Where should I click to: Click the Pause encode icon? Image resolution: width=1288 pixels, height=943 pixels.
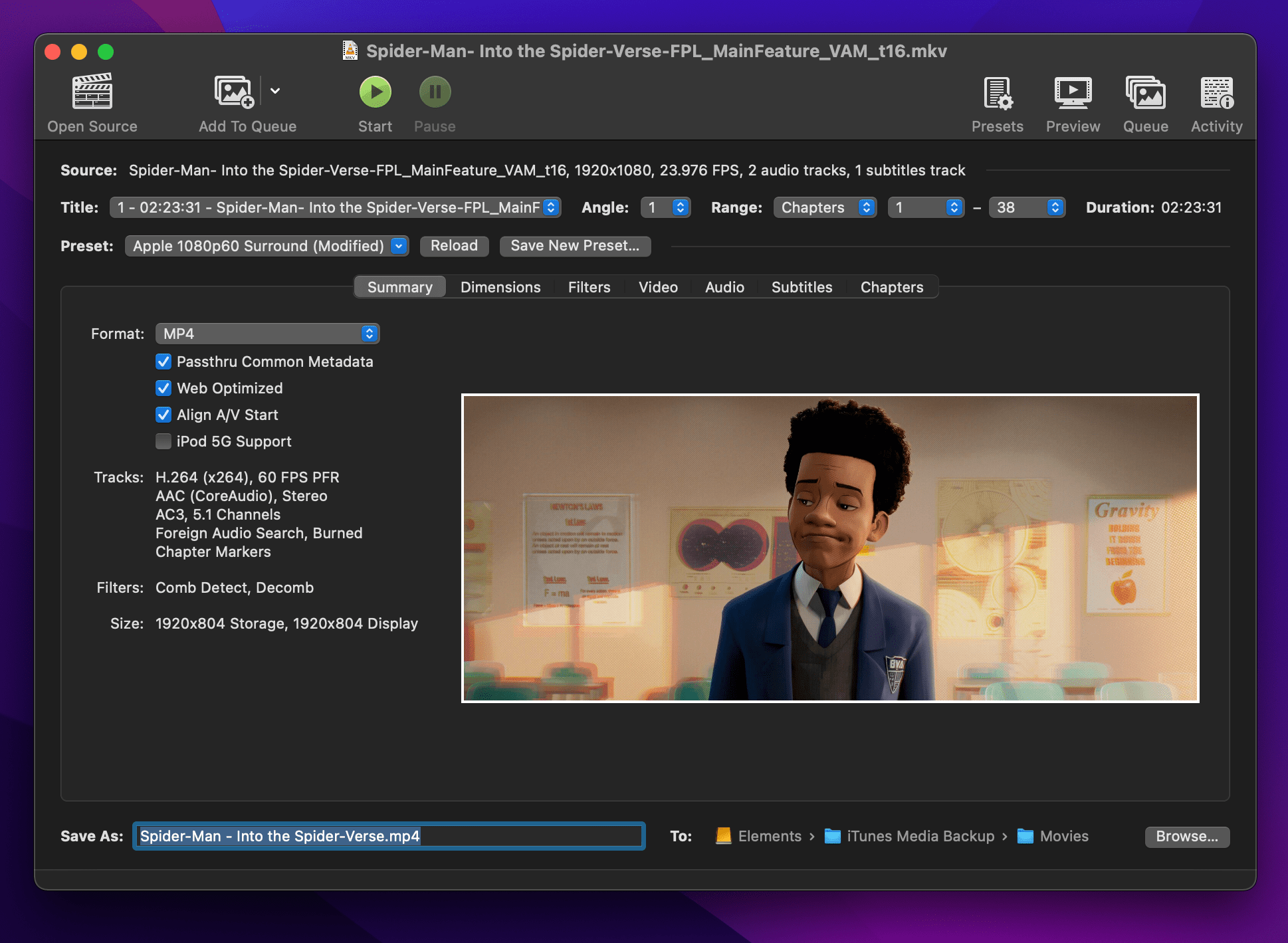point(434,92)
